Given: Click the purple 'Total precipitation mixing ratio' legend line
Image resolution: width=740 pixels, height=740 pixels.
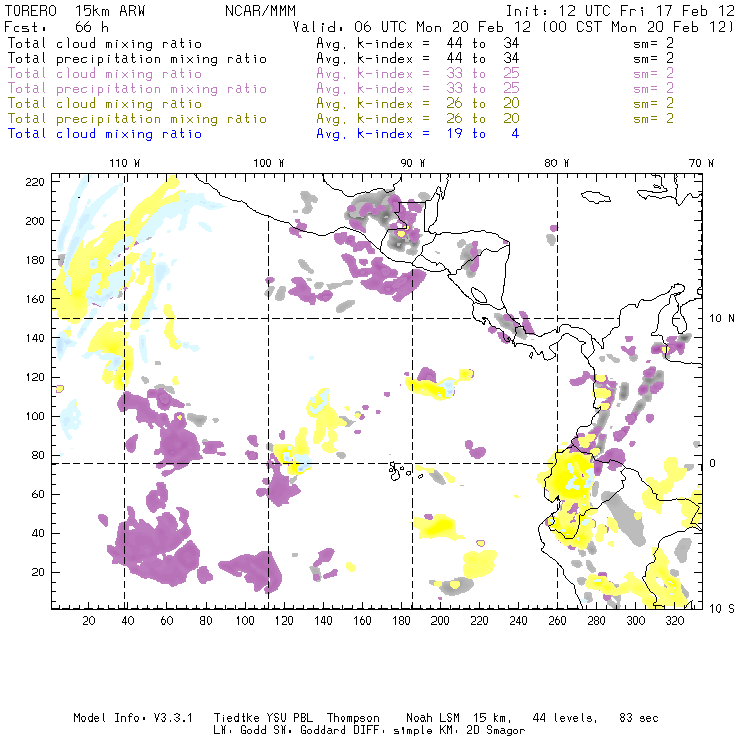Looking at the screenshot, I should [x=137, y=89].
